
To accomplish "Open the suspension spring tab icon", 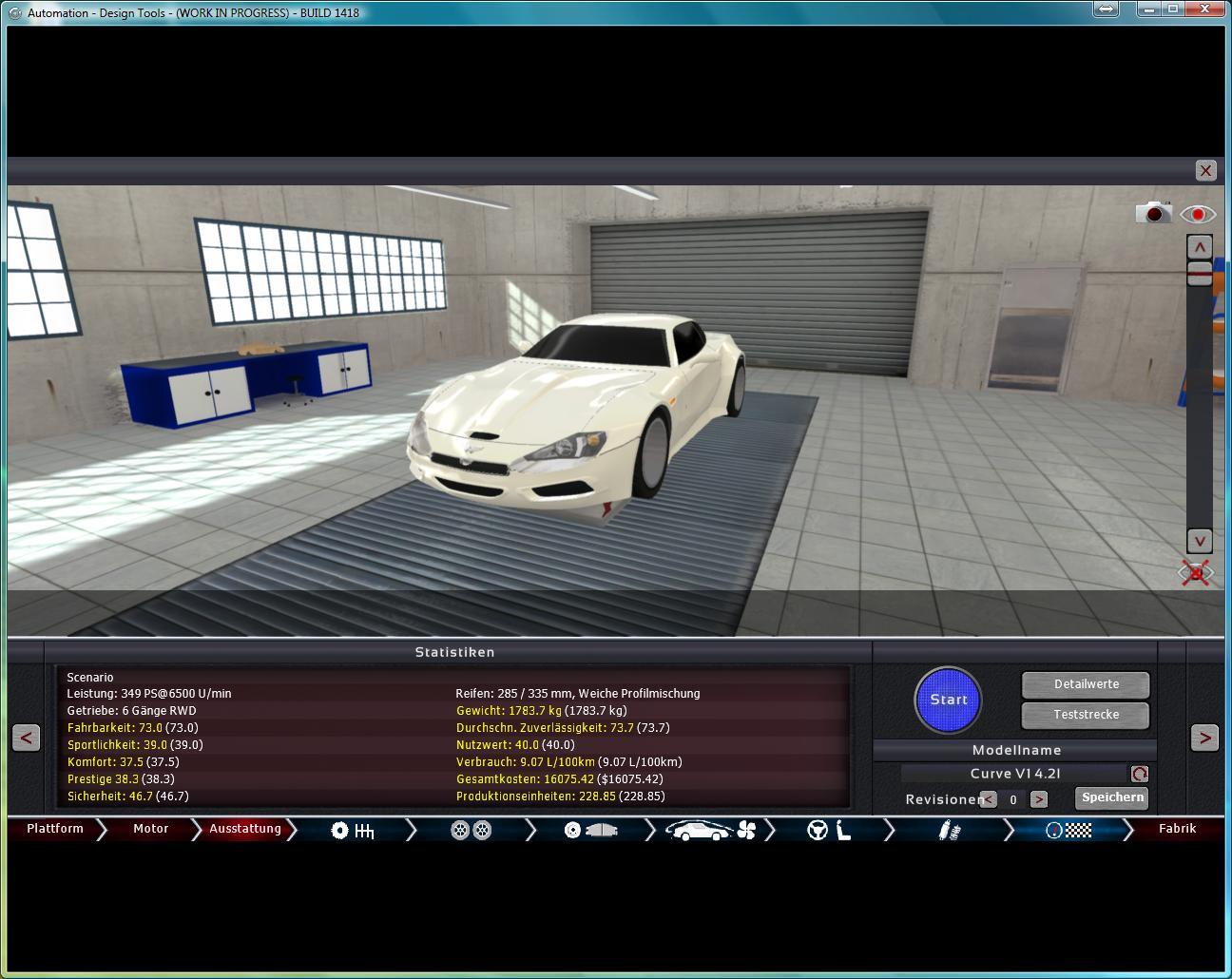I will [948, 831].
